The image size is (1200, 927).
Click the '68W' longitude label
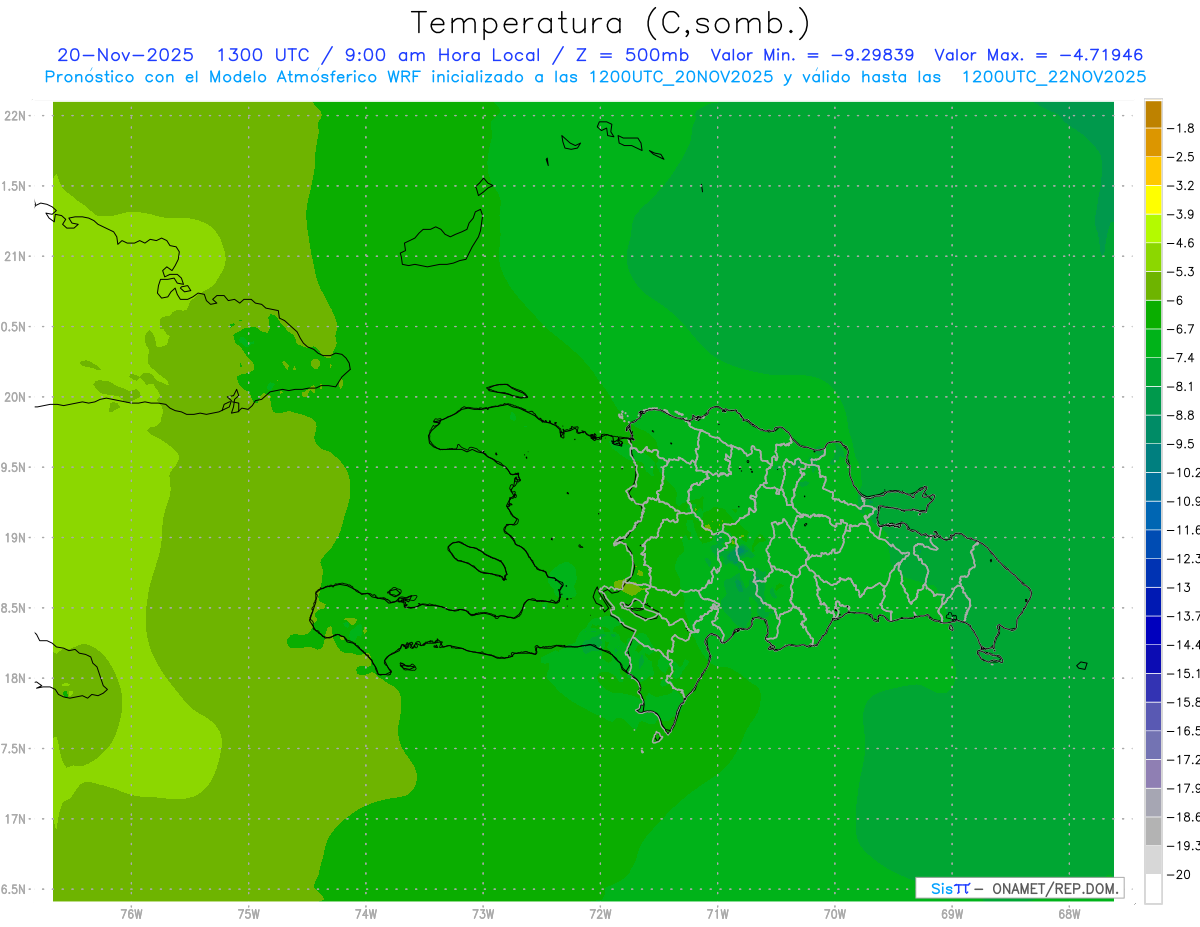pos(1068,913)
